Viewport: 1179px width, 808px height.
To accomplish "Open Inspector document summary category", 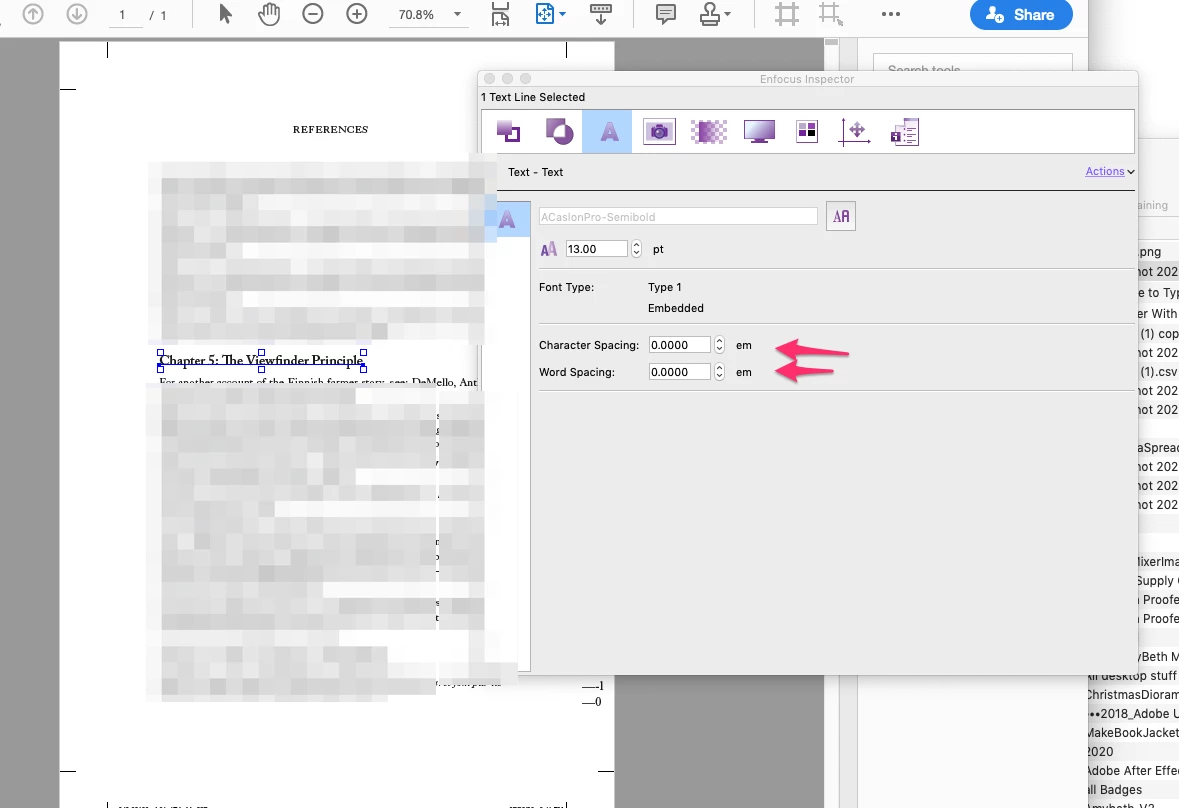I will pyautogui.click(x=905, y=132).
